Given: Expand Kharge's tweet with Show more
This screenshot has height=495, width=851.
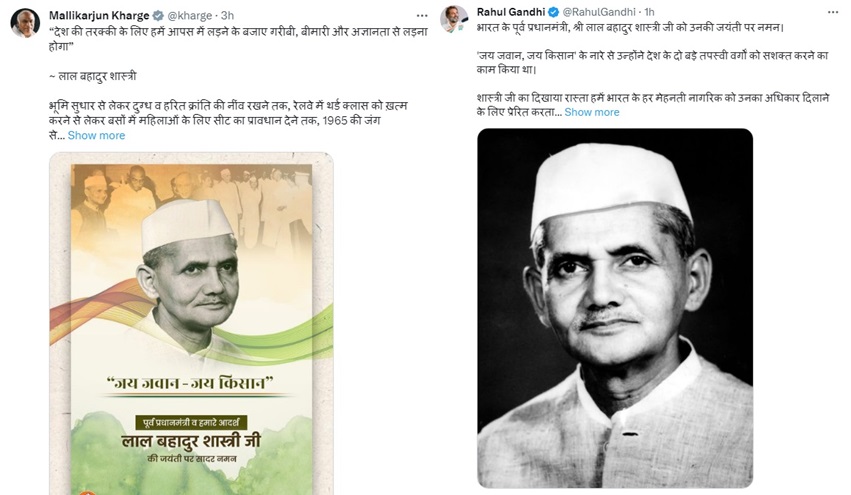Looking at the screenshot, I should [x=96, y=136].
